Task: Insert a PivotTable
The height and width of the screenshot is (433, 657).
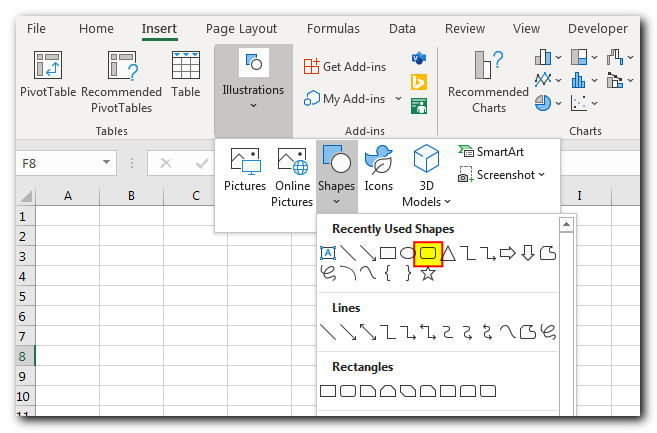Action: pyautogui.click(x=48, y=75)
